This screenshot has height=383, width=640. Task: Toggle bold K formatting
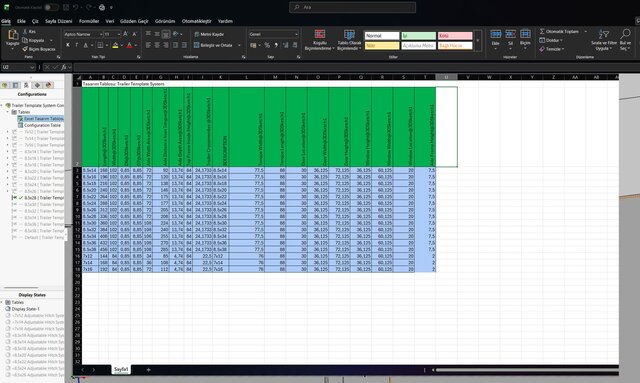click(x=68, y=45)
